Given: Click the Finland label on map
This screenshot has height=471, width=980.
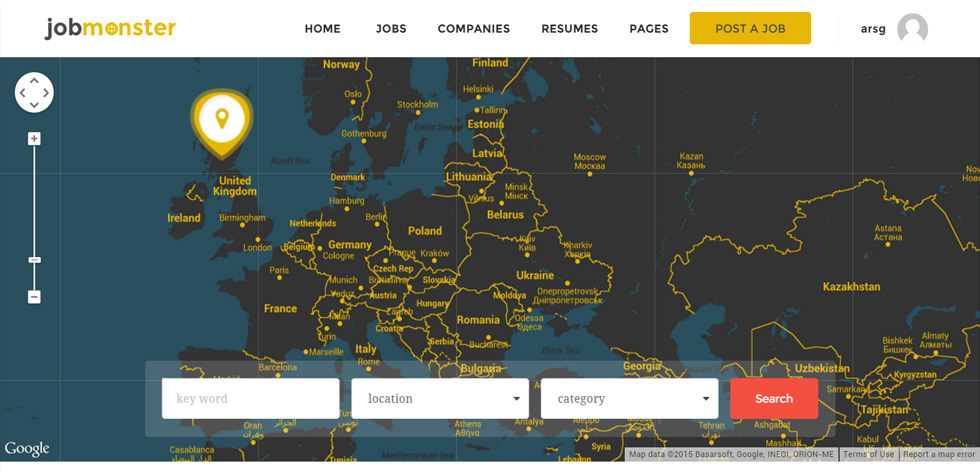Looking at the screenshot, I should click(490, 63).
